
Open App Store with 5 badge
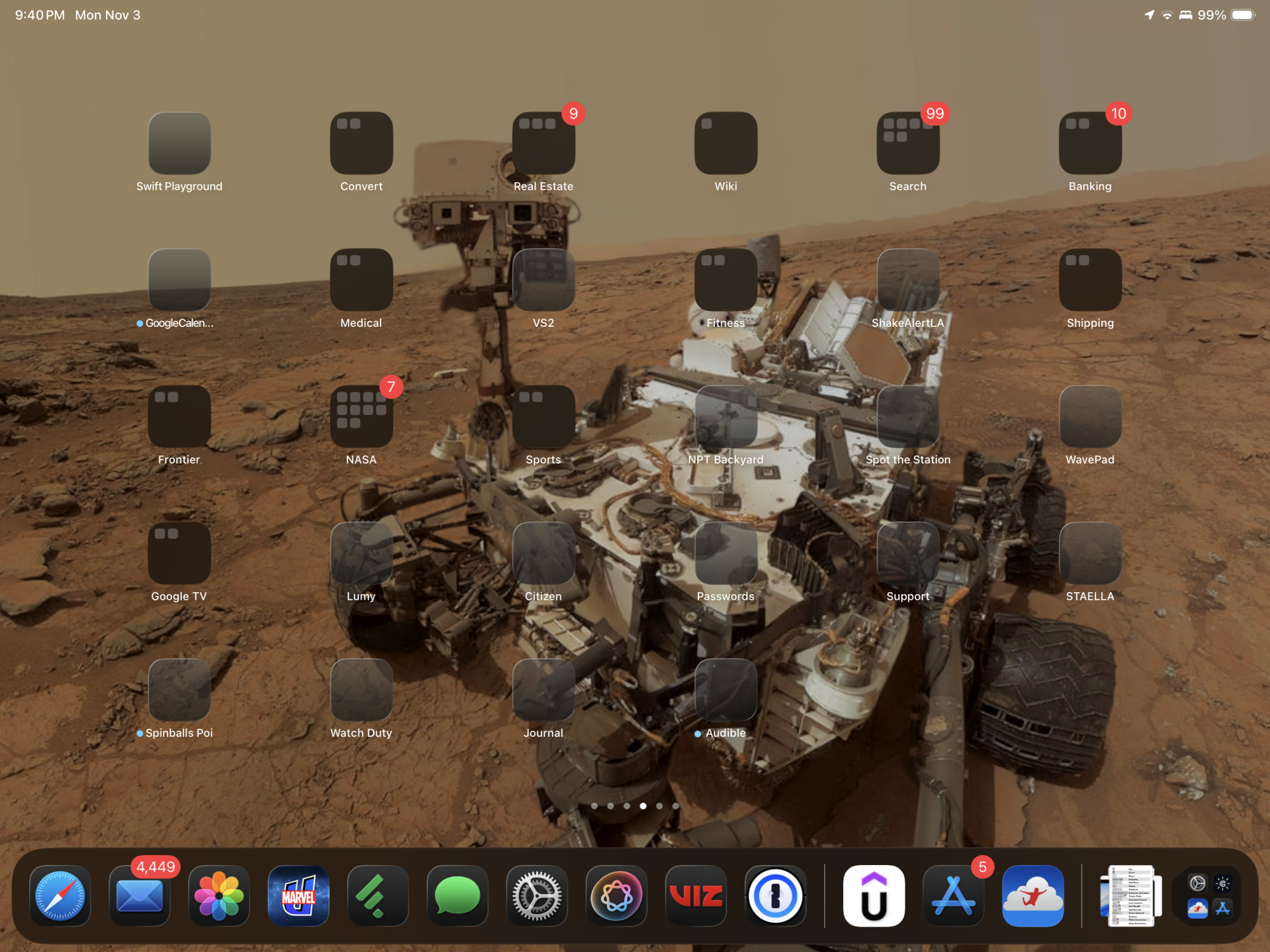point(953,896)
